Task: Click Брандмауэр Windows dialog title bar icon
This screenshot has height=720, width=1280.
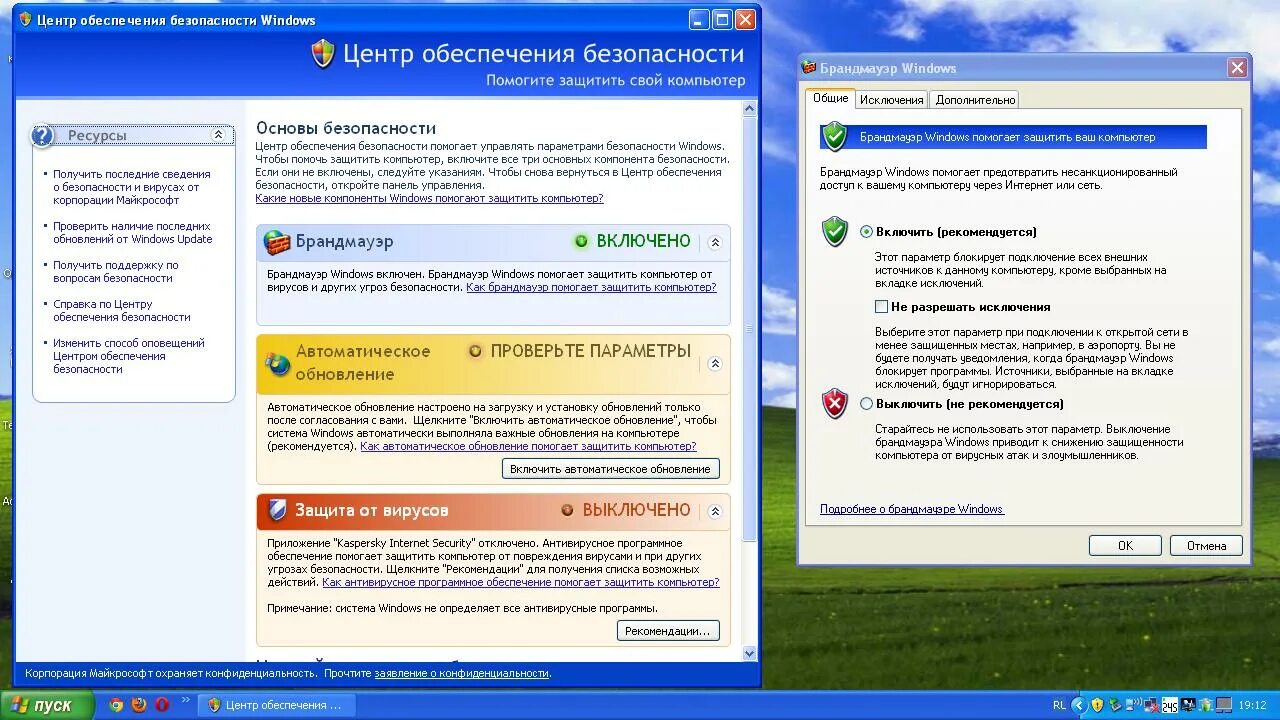Action: point(809,68)
